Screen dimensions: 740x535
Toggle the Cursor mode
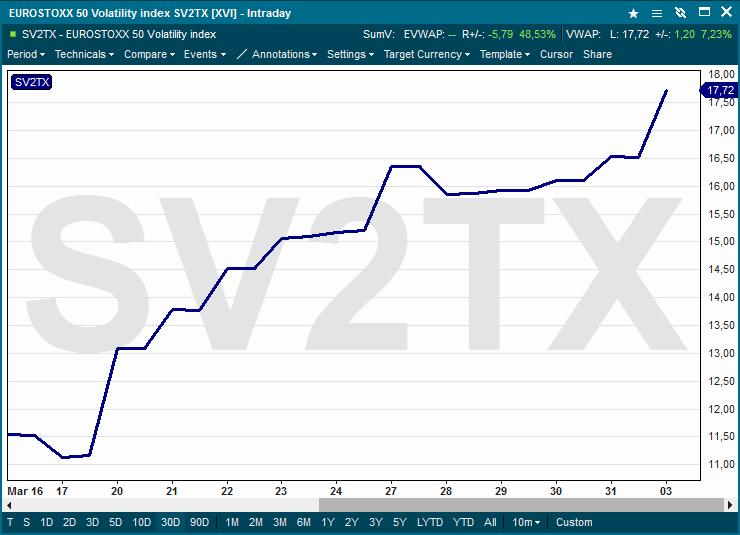coord(556,54)
